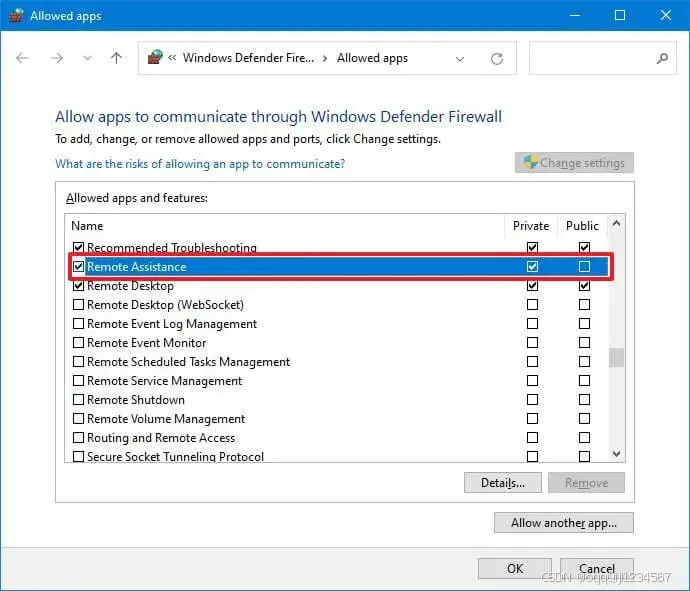Enable Remote Desktop (WebSocket) checkbox
The width and height of the screenshot is (690, 591).
[x=78, y=305]
